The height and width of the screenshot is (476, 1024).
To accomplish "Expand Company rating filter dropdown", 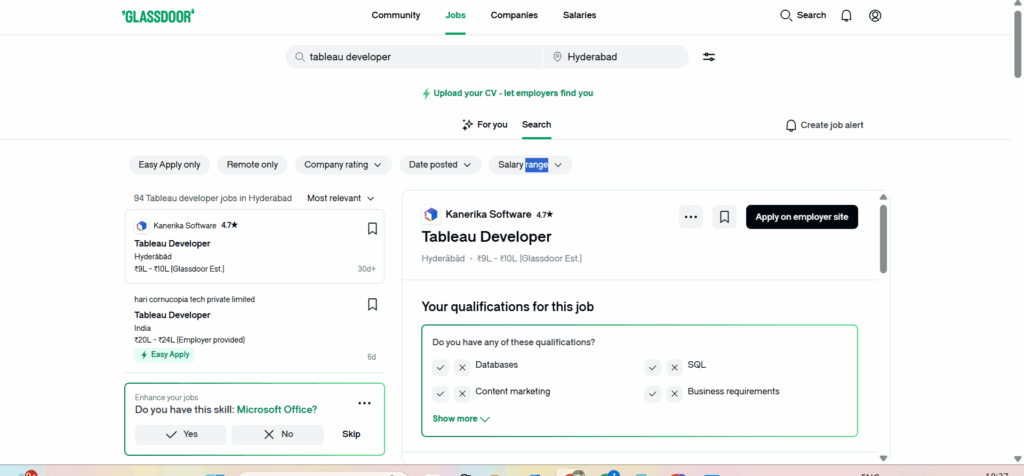I will click(x=343, y=165).
